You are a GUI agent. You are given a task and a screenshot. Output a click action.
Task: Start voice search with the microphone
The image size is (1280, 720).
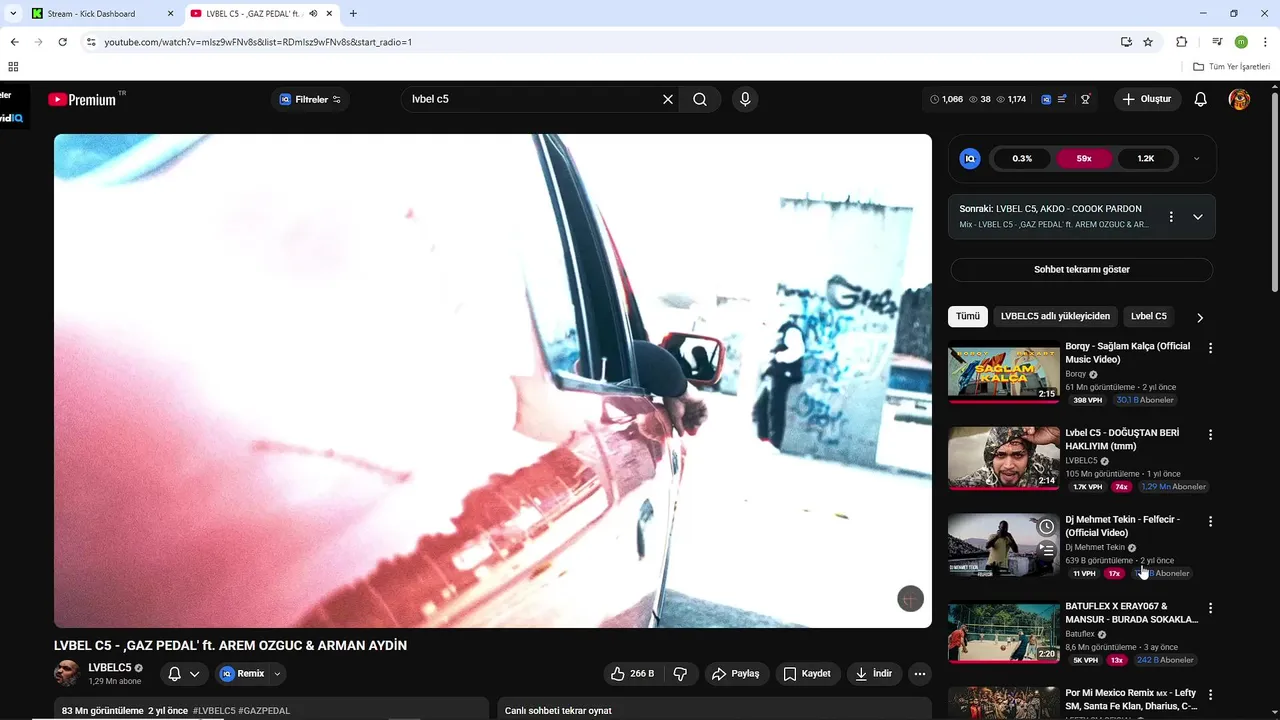pyautogui.click(x=744, y=99)
